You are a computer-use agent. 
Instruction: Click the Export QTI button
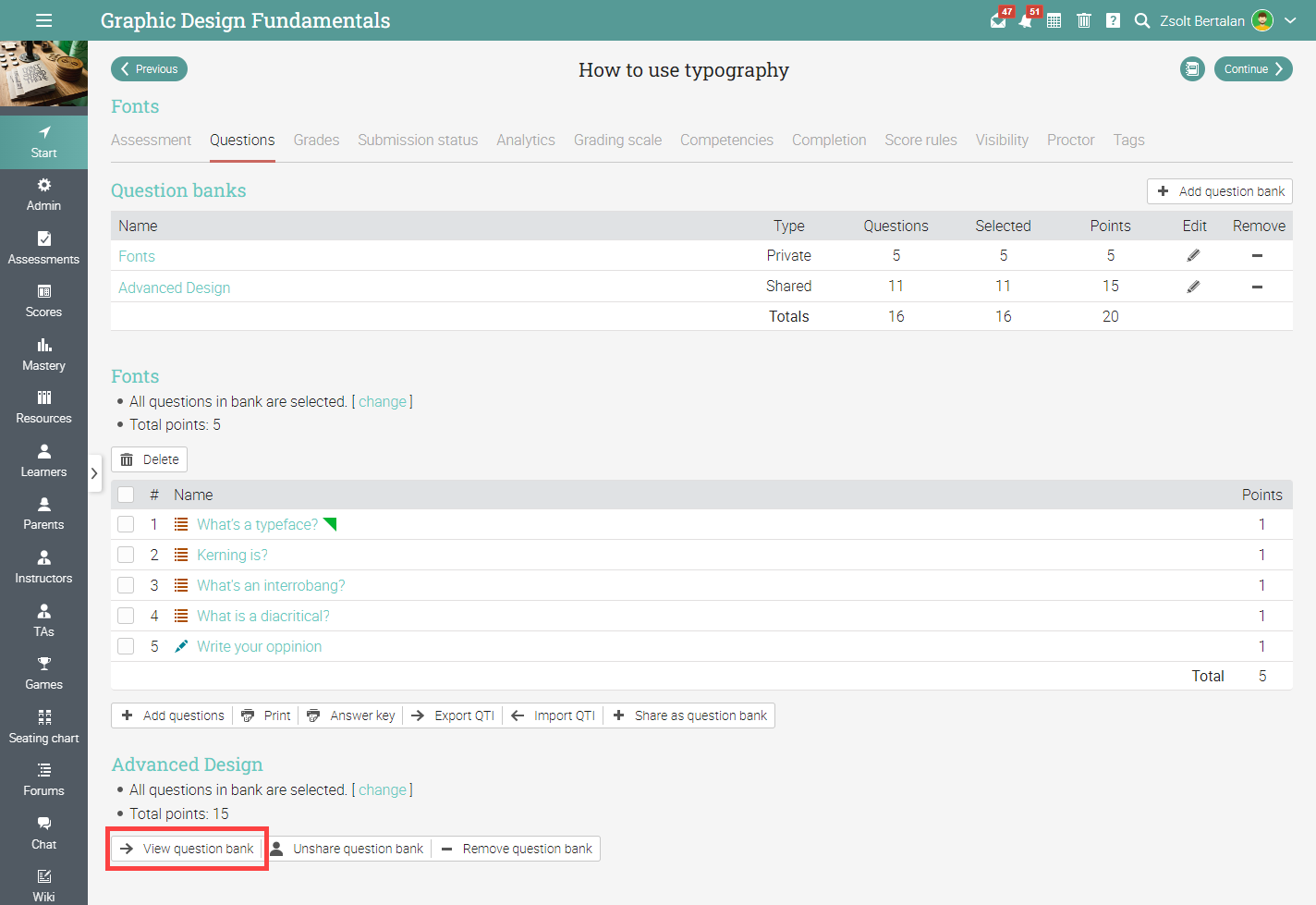tap(453, 715)
